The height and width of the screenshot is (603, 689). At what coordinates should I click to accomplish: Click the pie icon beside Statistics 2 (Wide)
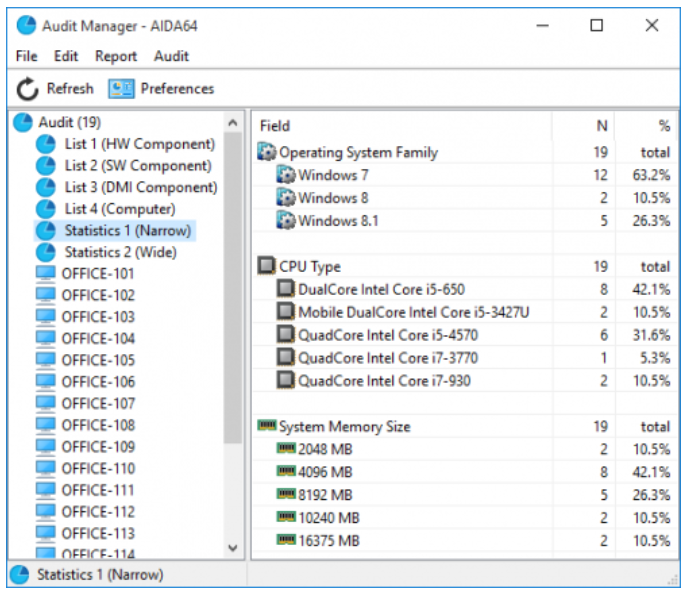click(46, 252)
